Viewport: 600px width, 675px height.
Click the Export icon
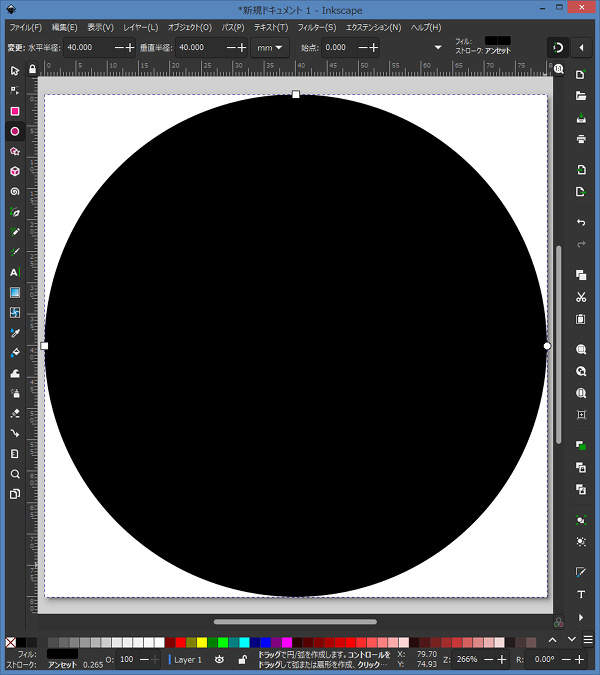pos(581,191)
